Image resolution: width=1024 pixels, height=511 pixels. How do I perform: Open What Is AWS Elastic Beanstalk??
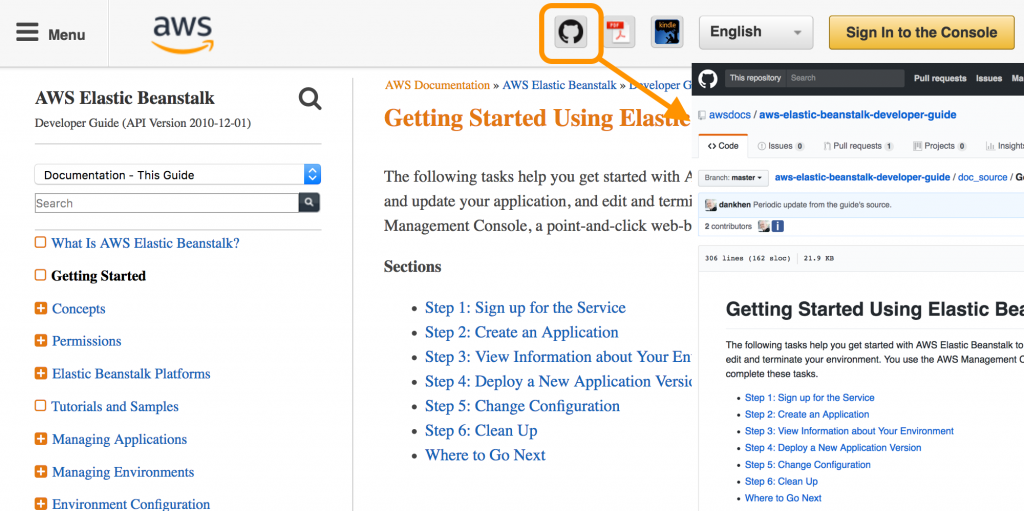tap(146, 243)
